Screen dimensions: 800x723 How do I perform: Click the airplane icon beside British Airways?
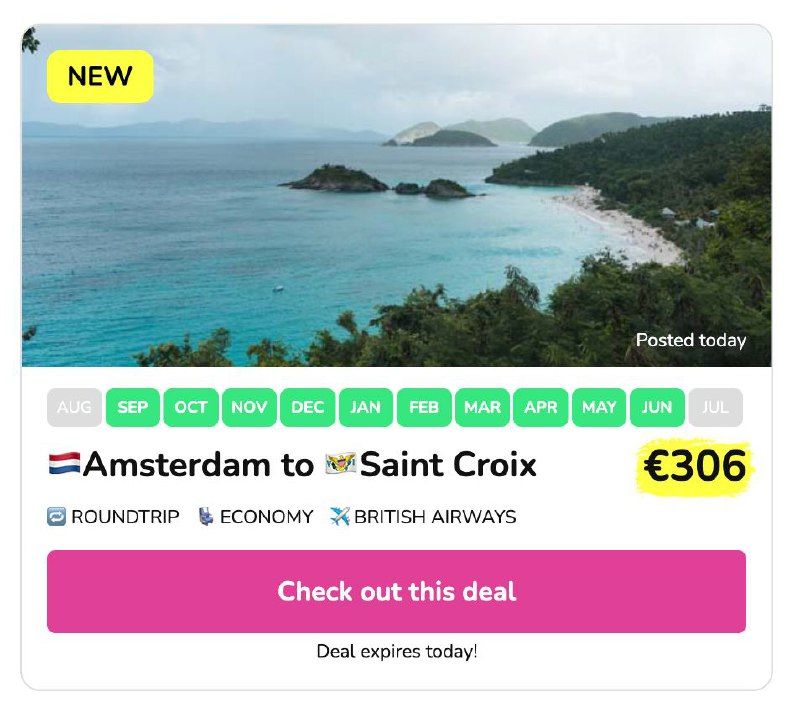pyautogui.click(x=340, y=516)
